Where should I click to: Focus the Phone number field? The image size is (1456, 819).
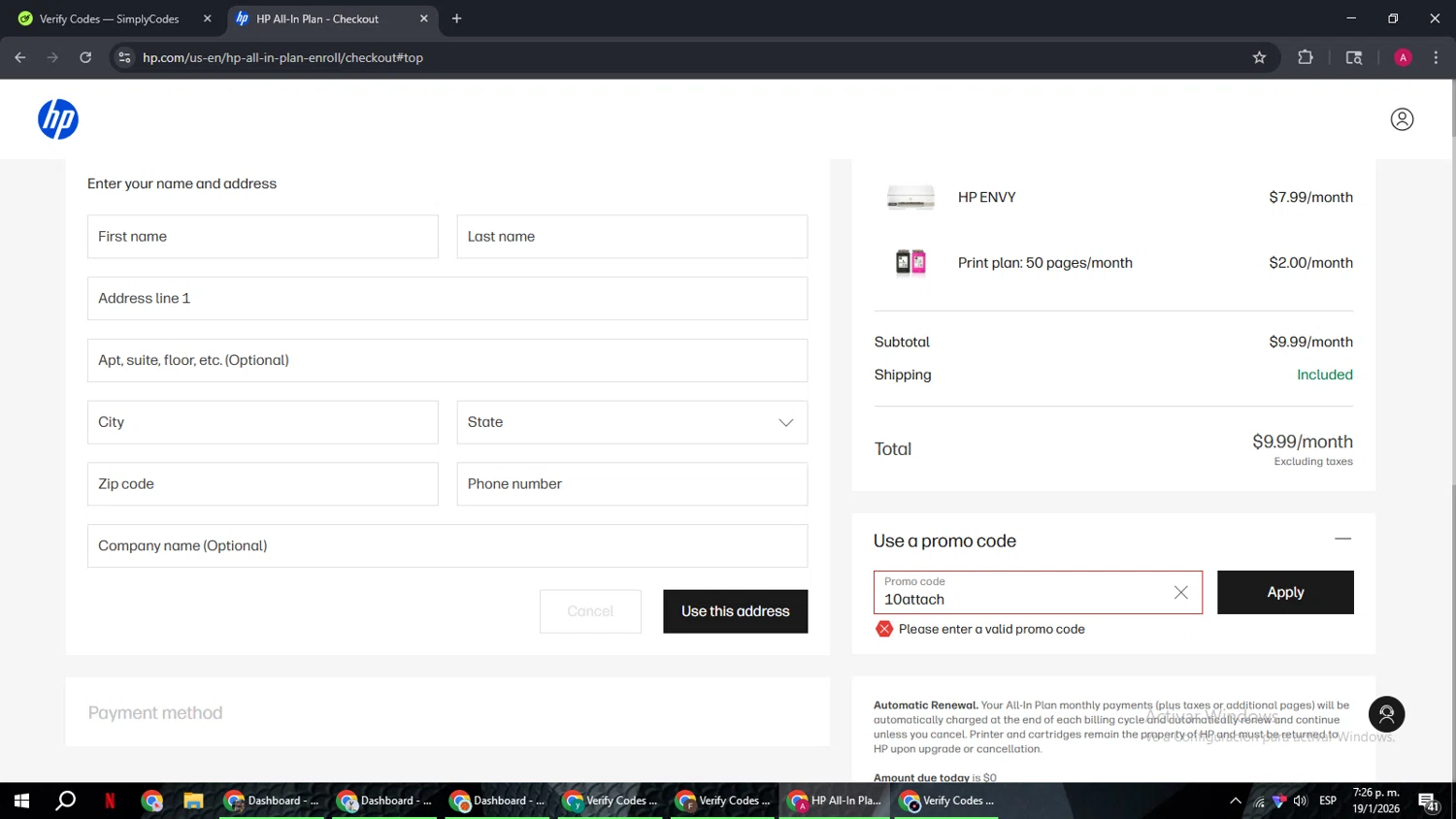pyautogui.click(x=632, y=484)
